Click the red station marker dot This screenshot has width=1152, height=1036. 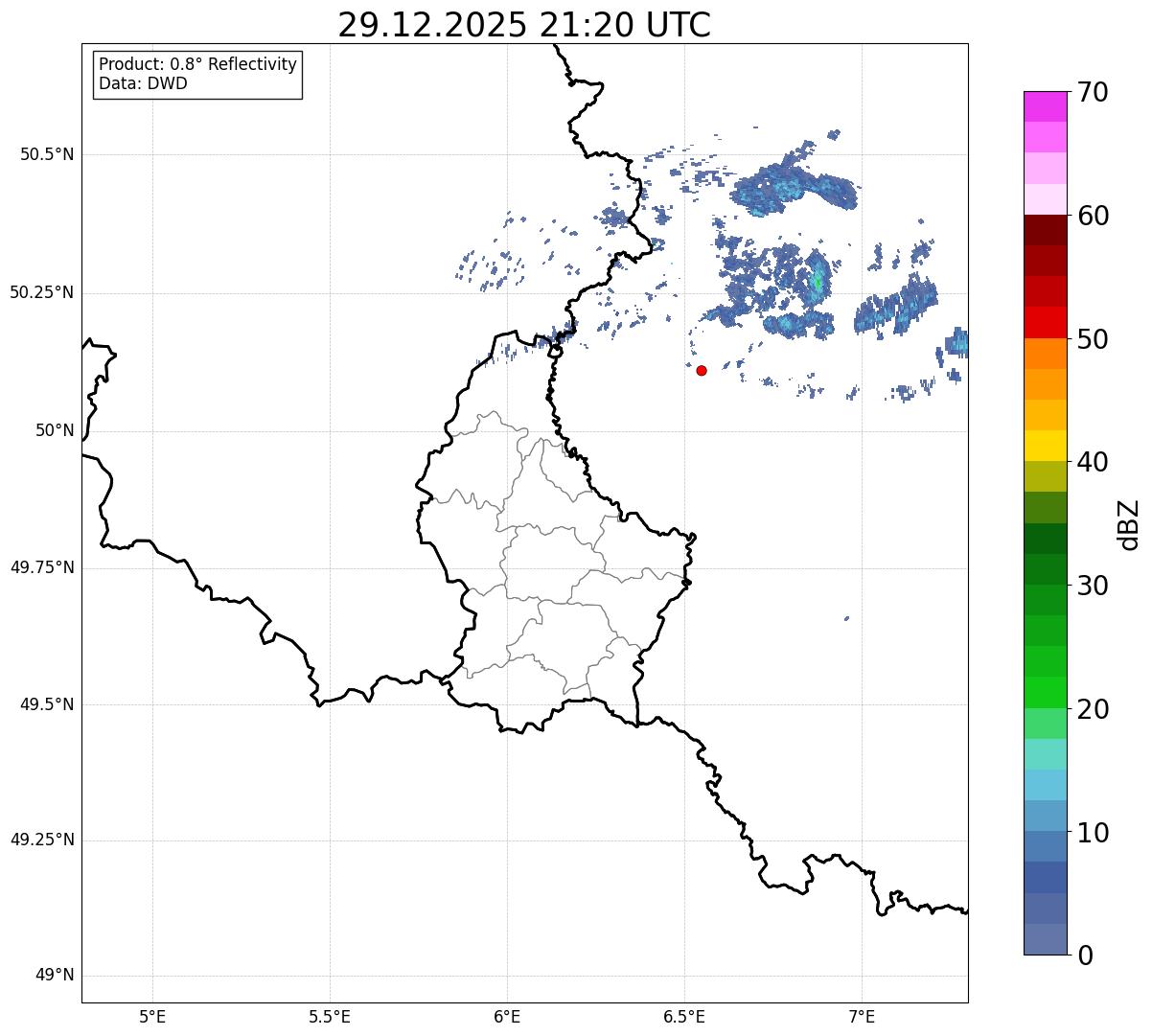[702, 370]
